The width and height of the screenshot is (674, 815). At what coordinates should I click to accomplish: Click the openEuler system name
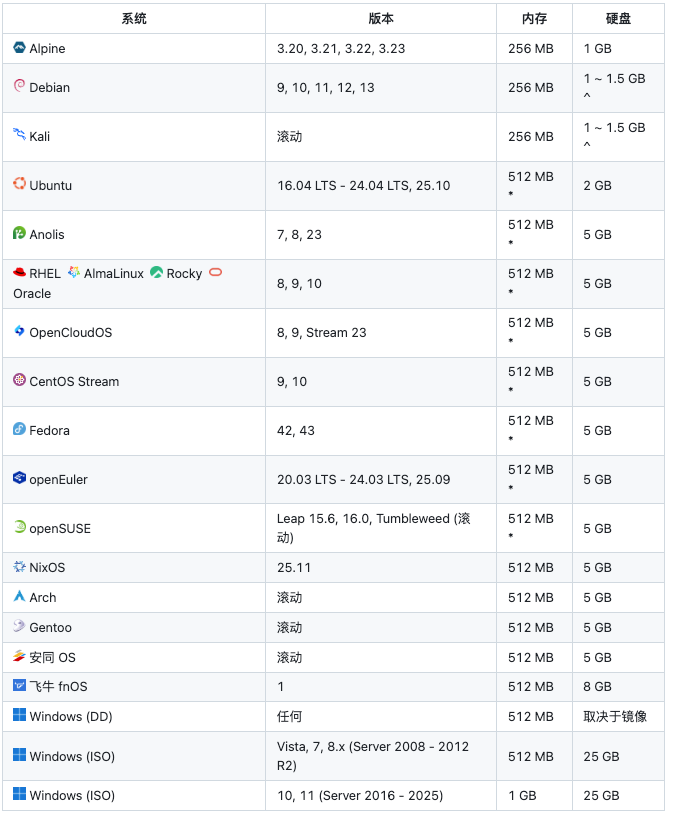pyautogui.click(x=58, y=480)
